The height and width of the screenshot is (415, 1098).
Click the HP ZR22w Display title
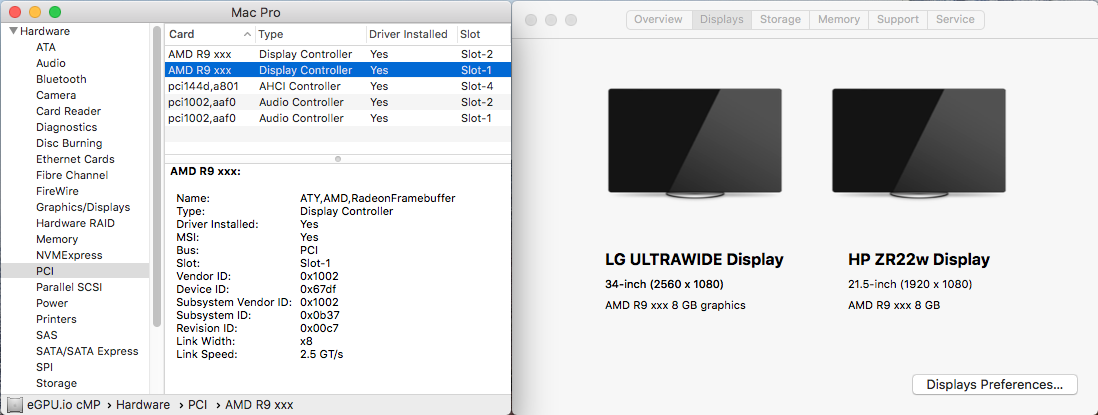point(919,260)
